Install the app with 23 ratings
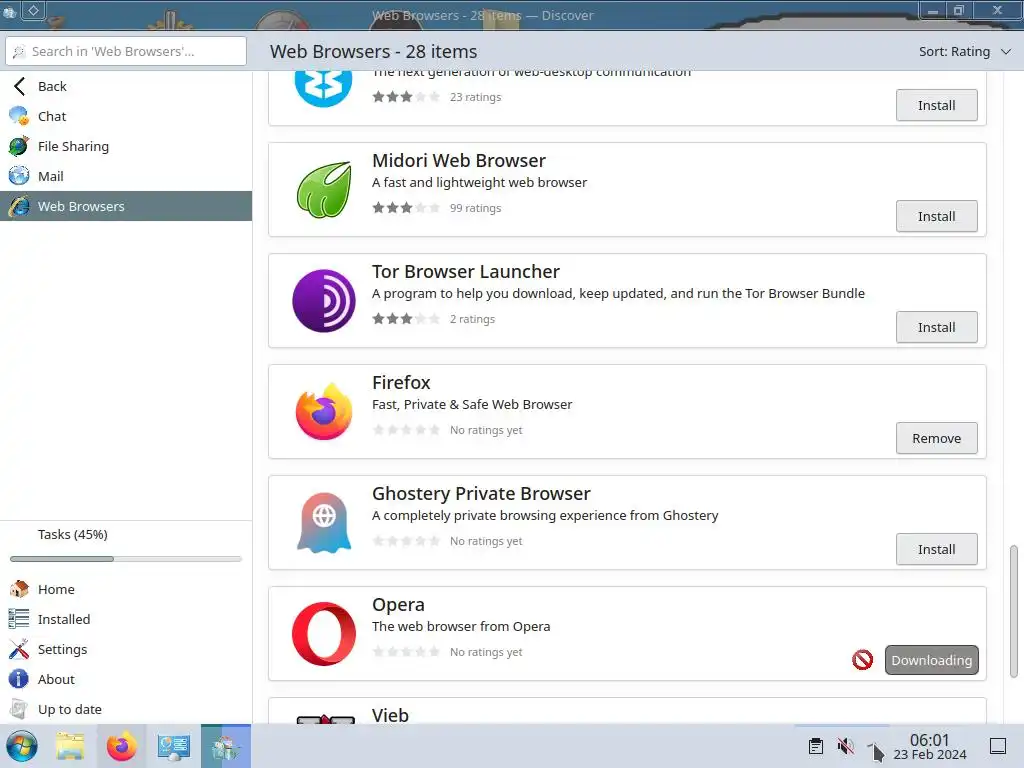The height and width of the screenshot is (768, 1024). [936, 105]
